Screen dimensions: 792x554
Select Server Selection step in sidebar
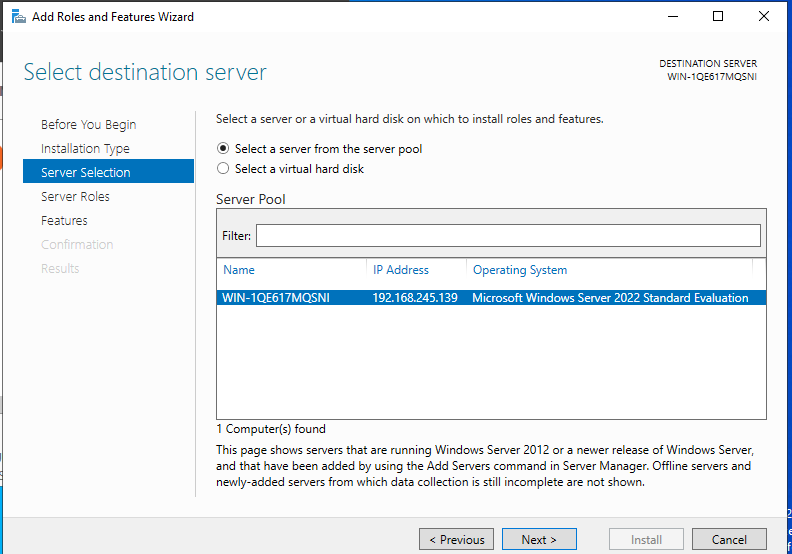point(108,172)
